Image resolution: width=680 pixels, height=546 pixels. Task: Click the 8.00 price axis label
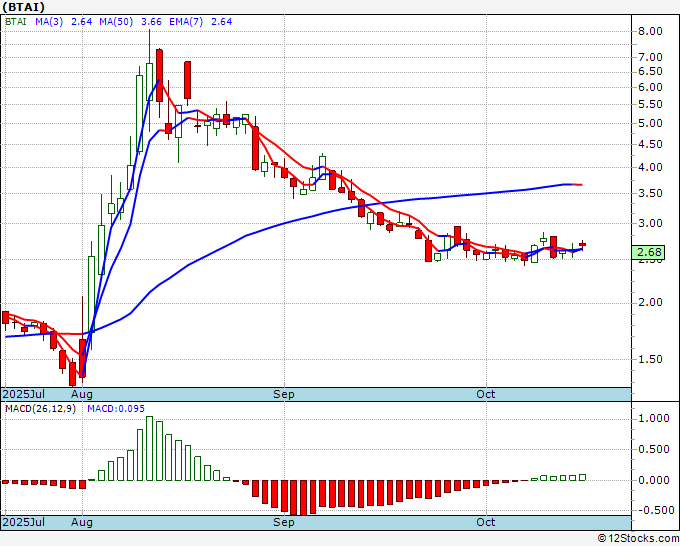click(x=651, y=31)
